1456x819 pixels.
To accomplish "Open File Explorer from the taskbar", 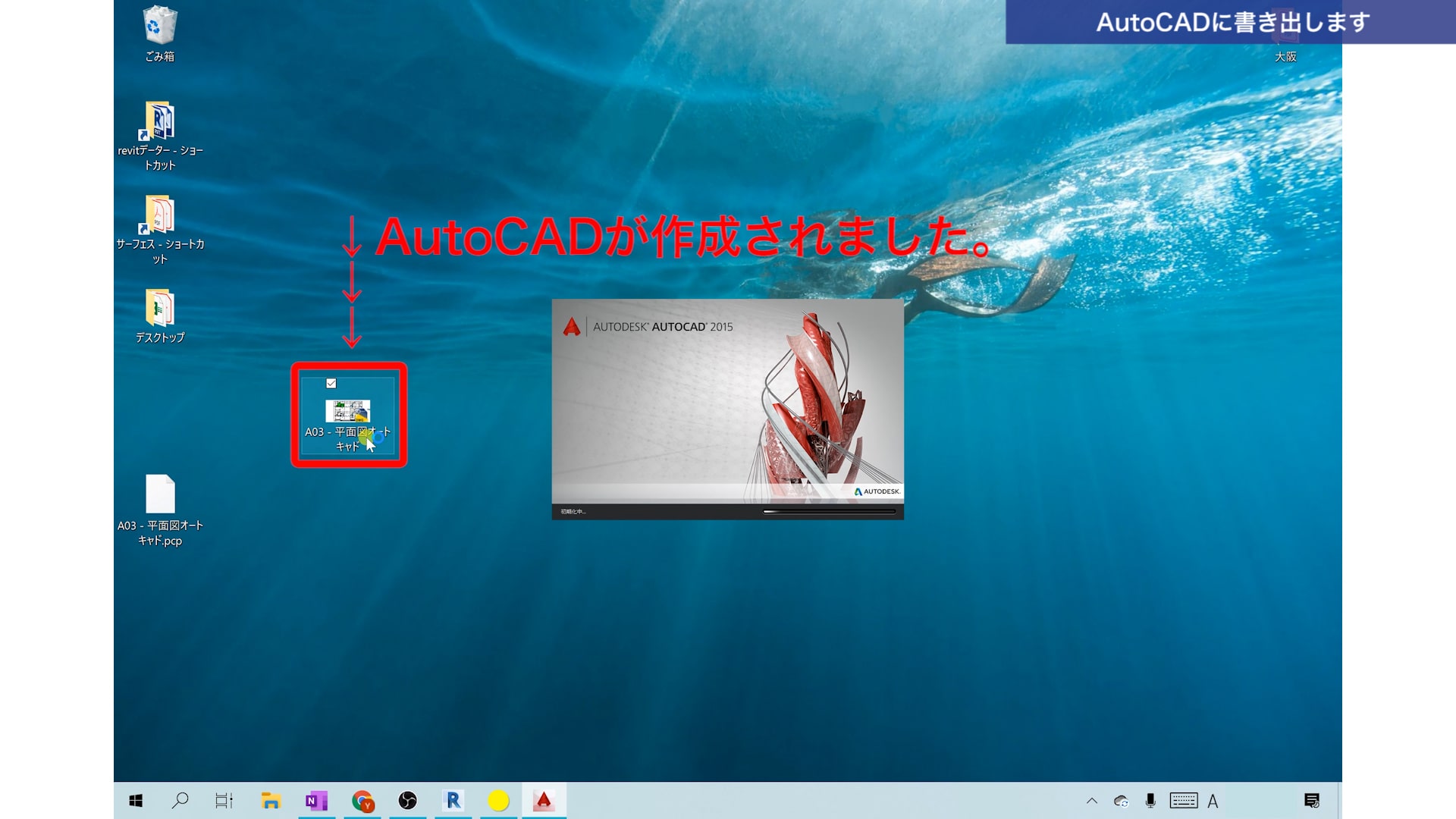I will click(x=271, y=801).
